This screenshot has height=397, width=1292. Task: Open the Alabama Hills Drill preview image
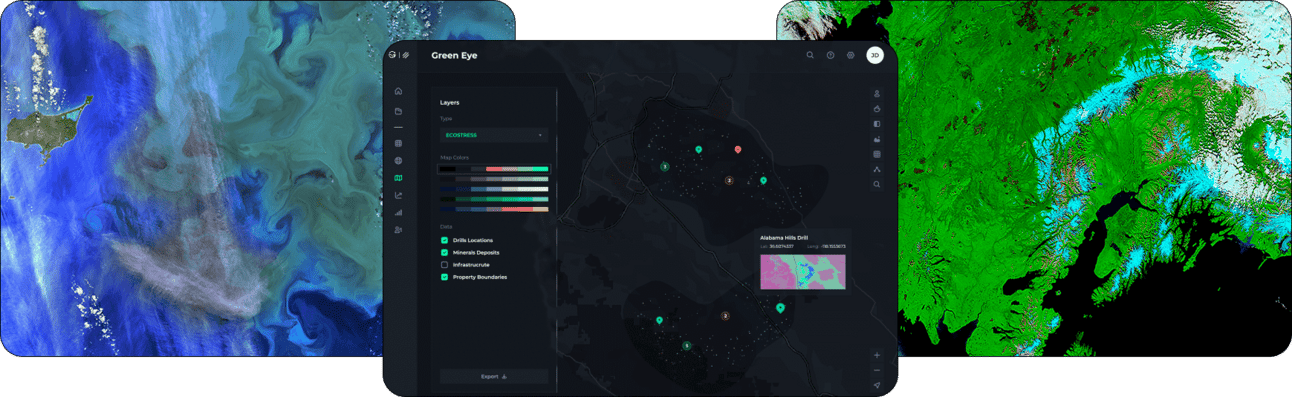802,272
